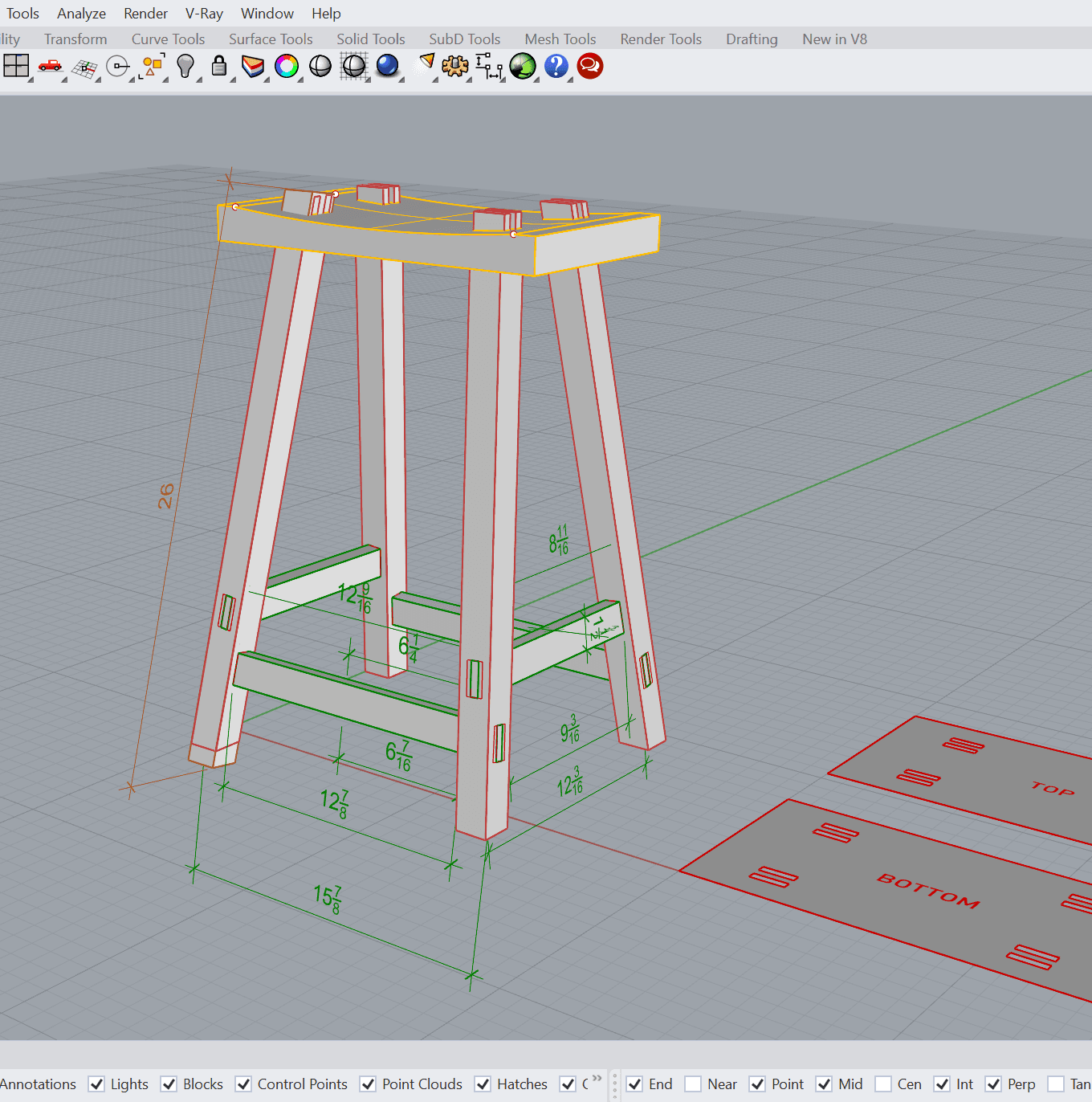
Task: Click the light bulb Hide/Show icon
Action: pyautogui.click(x=185, y=67)
